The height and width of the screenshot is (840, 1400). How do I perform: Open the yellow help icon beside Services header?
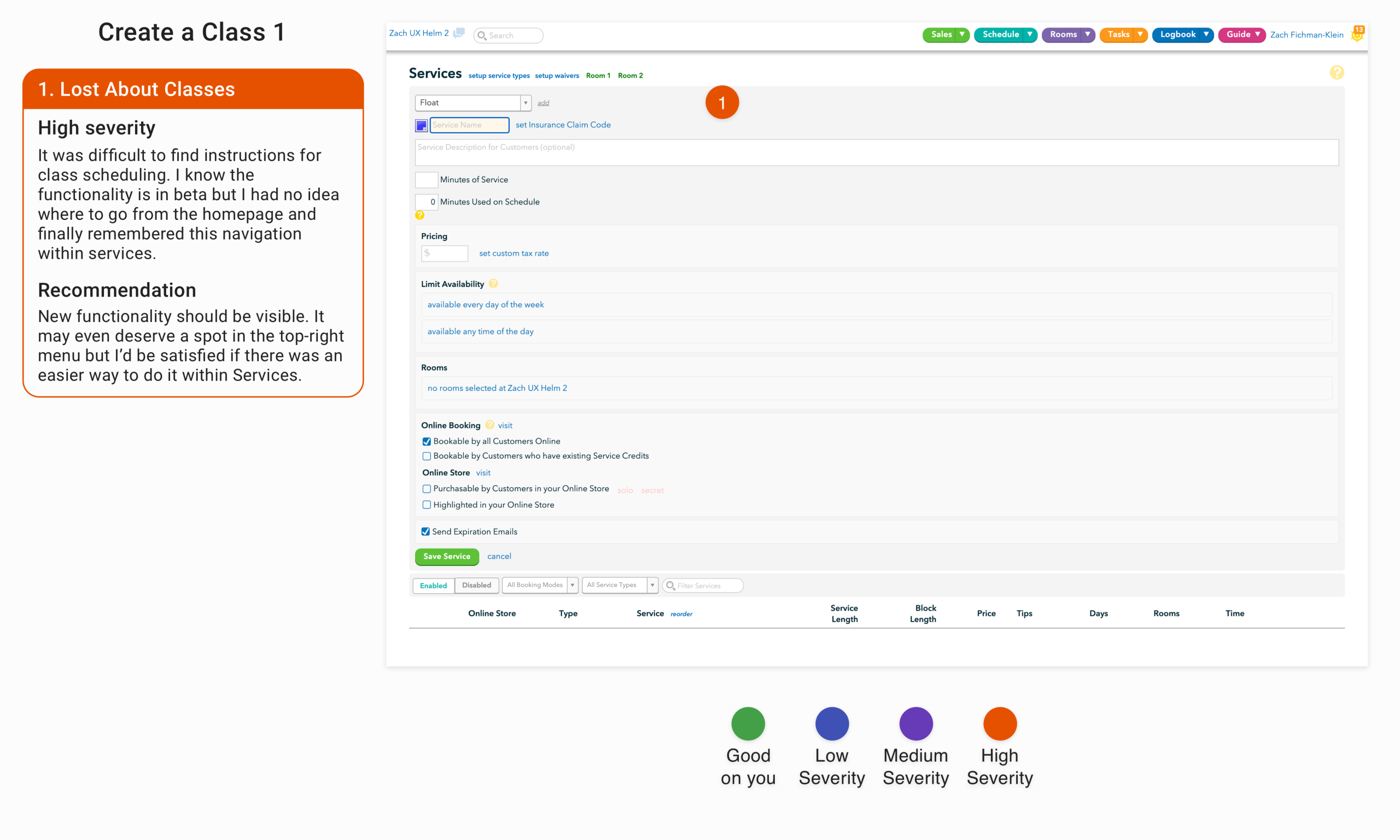(1336, 72)
